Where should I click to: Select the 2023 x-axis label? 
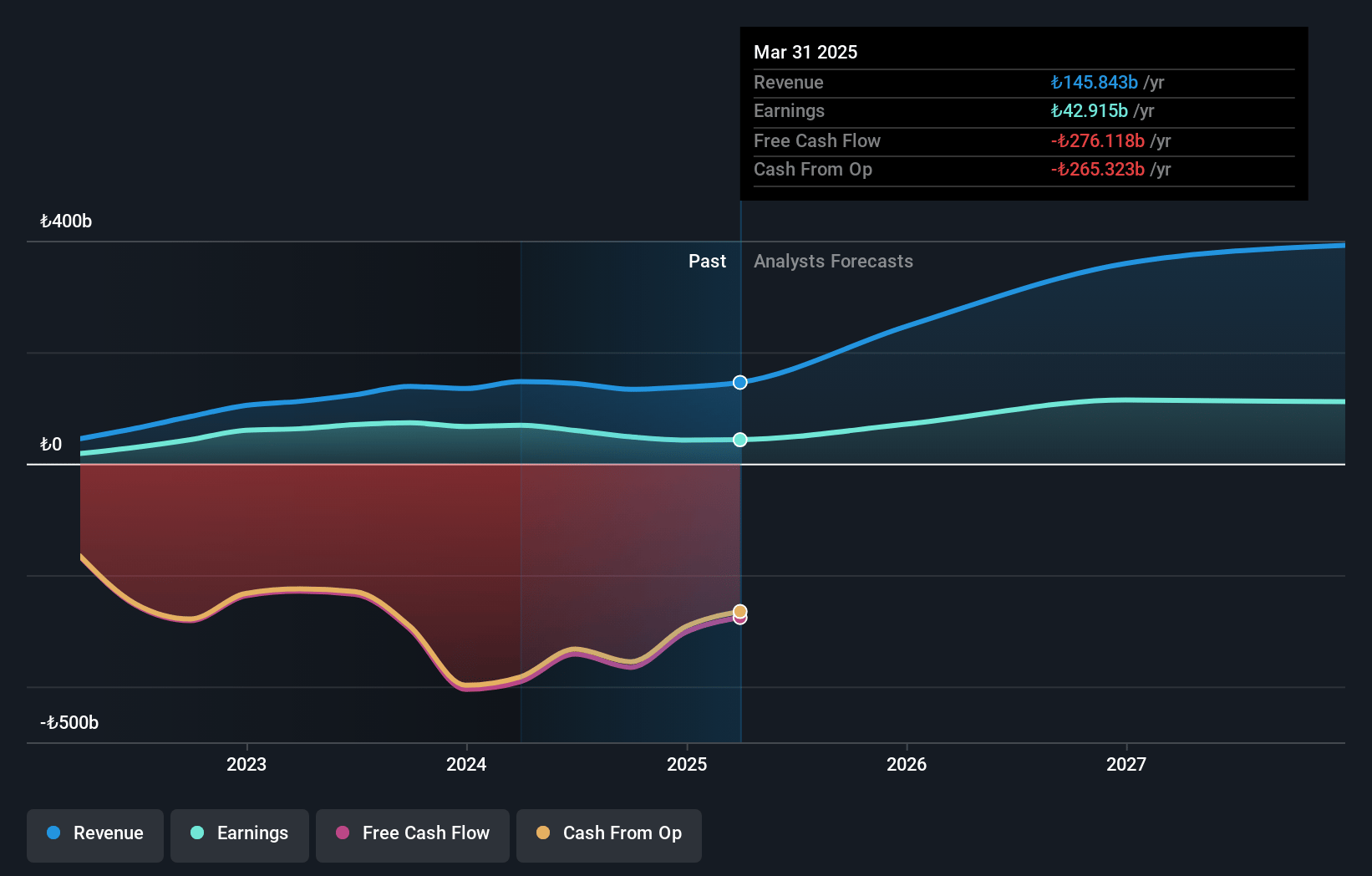click(246, 764)
